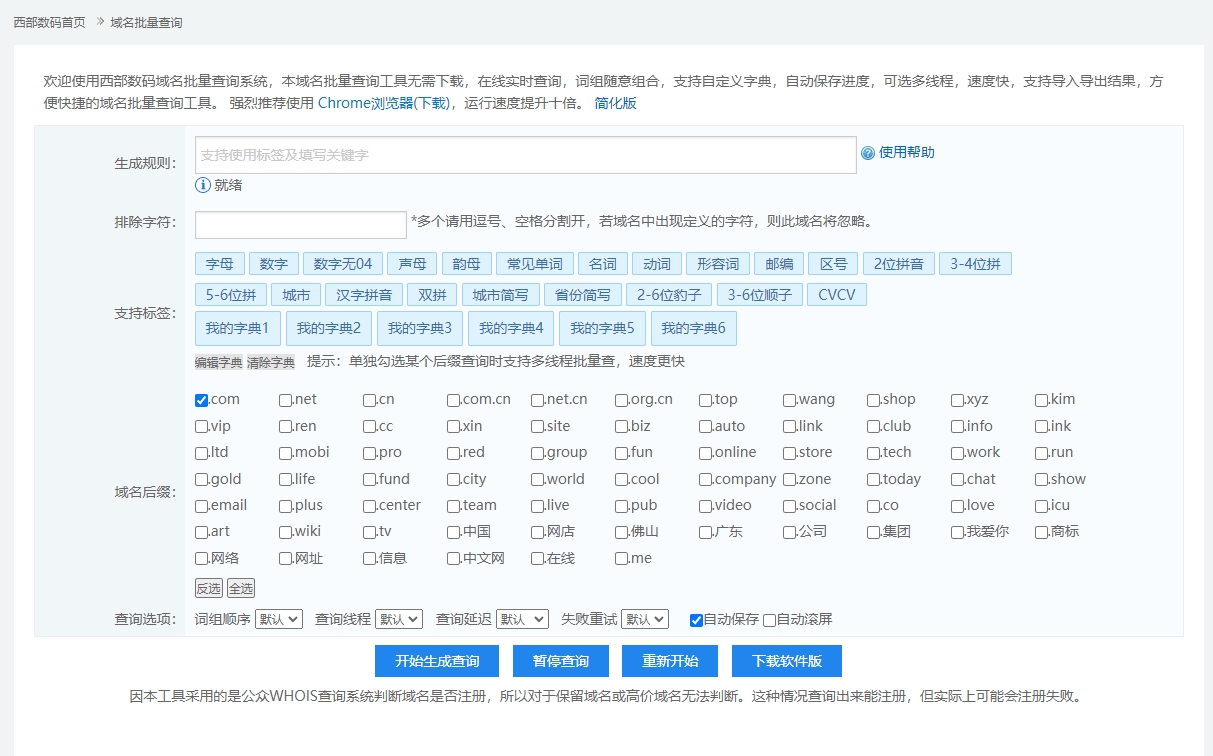Add the 韵母 tag
1213x756 pixels.
[x=466, y=264]
